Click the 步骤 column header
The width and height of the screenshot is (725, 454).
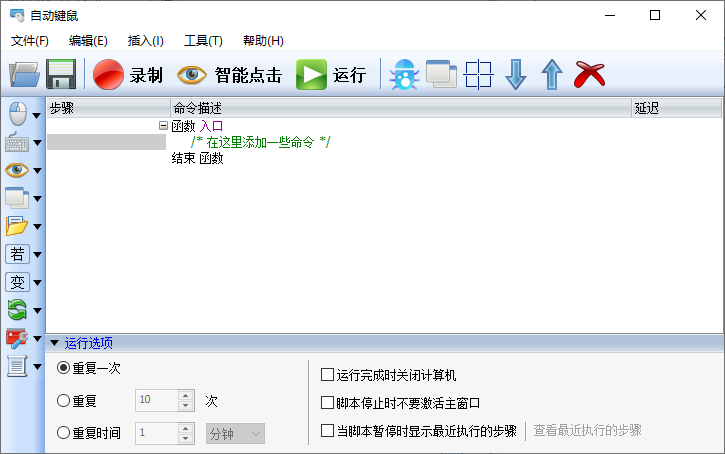click(108, 108)
